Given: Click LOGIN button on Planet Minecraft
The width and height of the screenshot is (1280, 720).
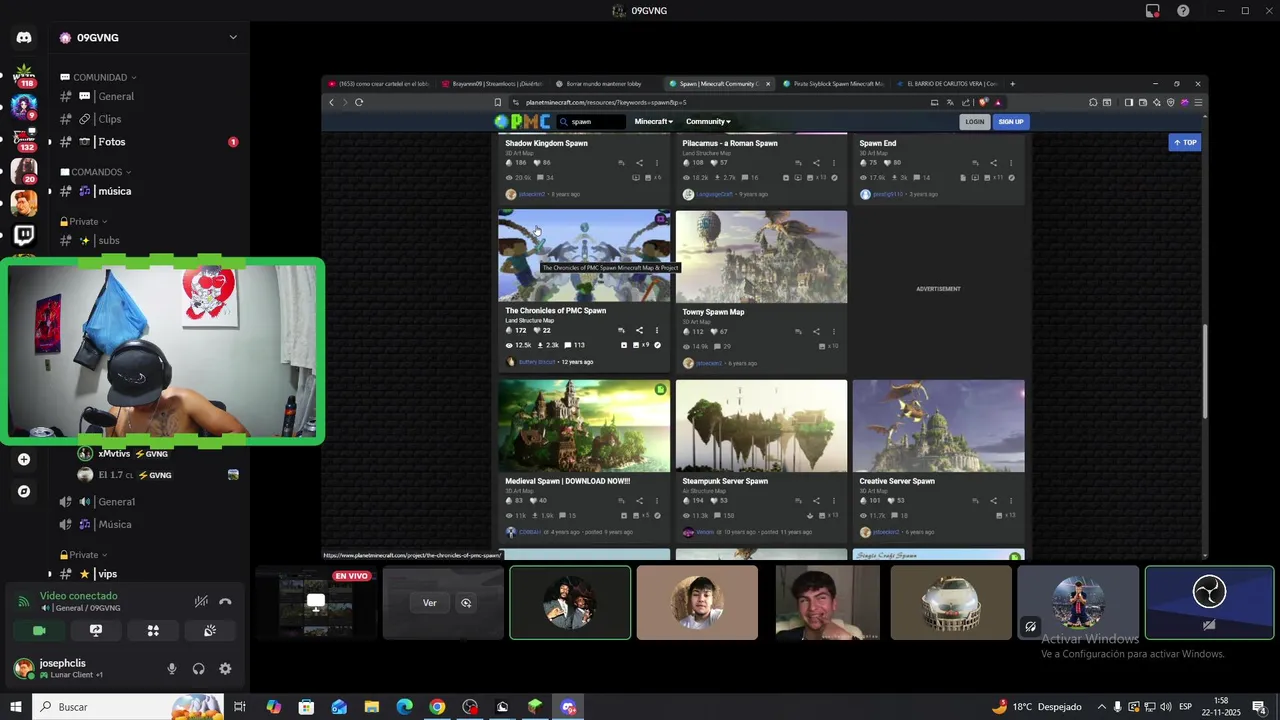Looking at the screenshot, I should coord(974,122).
